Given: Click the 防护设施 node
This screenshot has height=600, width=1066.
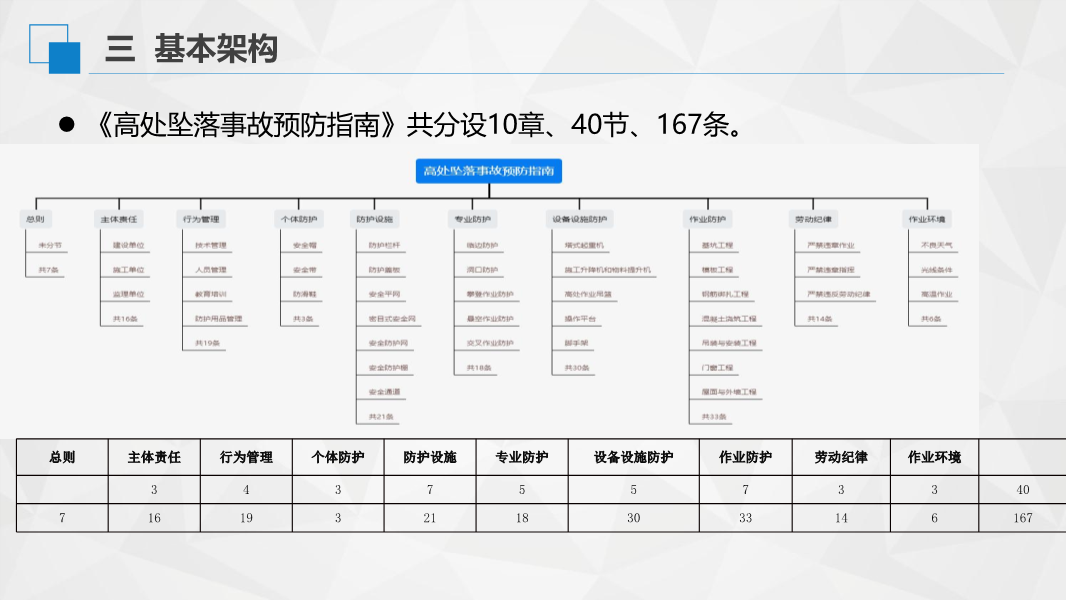Looking at the screenshot, I should coord(378,218).
